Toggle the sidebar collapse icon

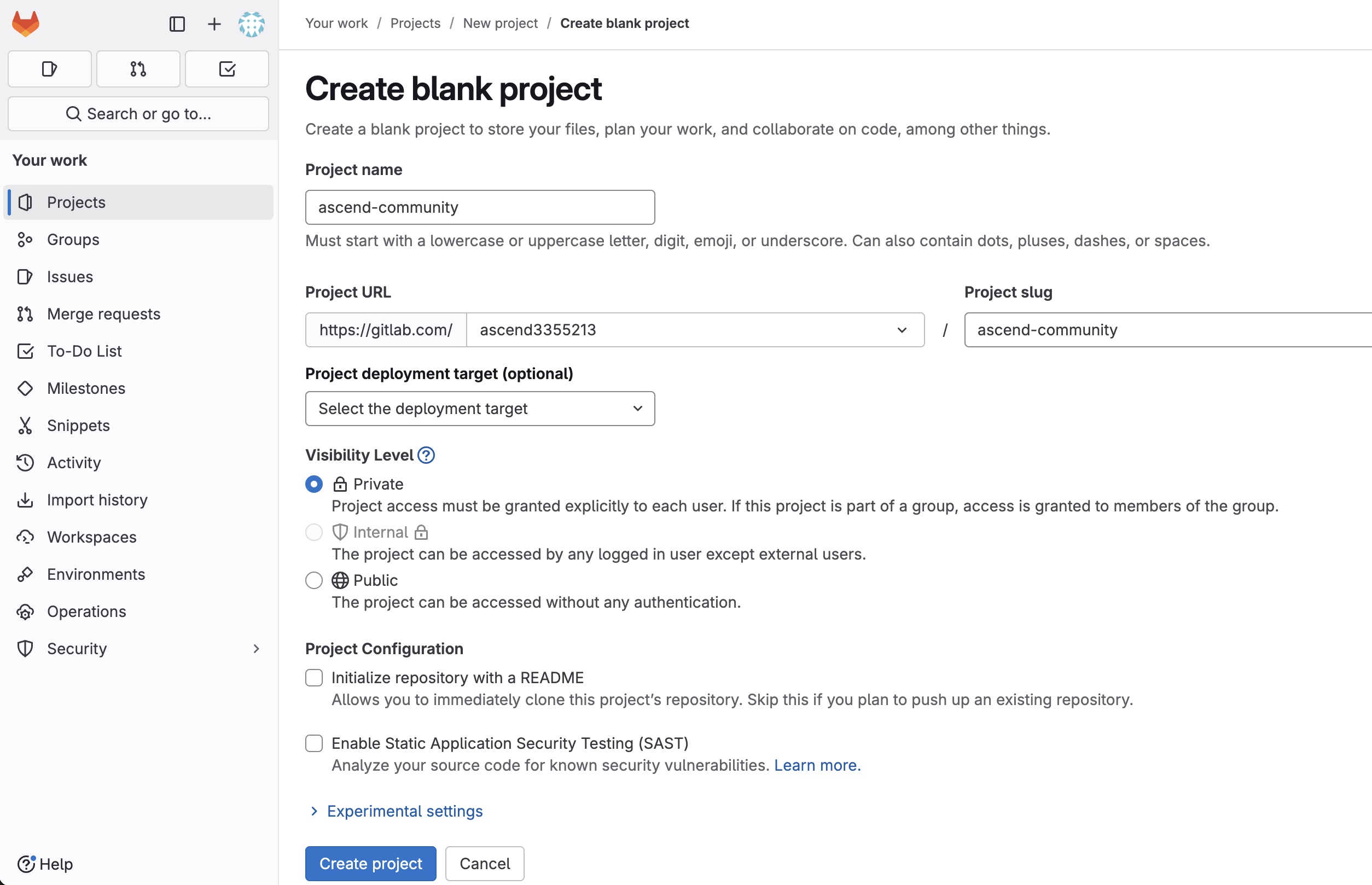[177, 24]
